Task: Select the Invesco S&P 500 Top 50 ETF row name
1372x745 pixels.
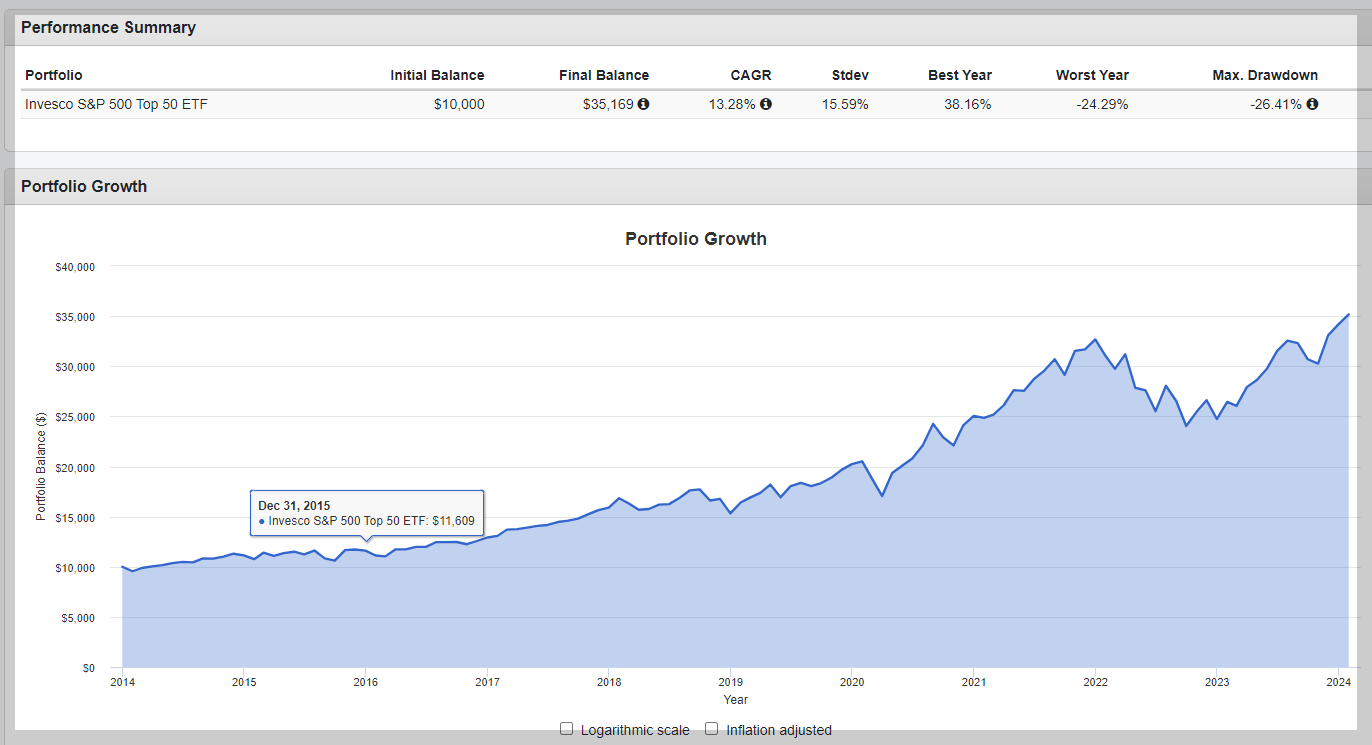Action: (116, 104)
